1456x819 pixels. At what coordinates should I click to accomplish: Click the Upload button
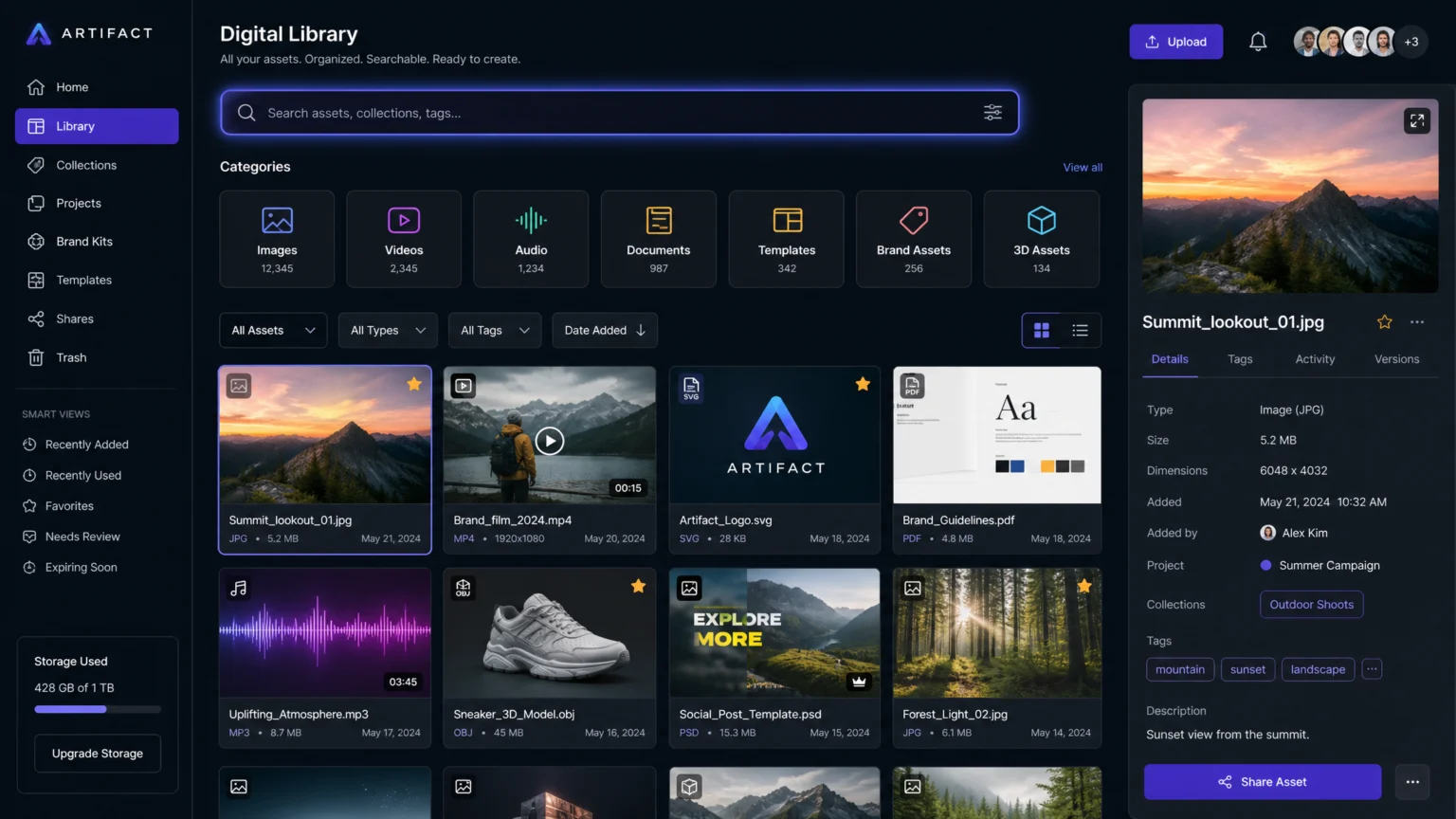(1175, 42)
